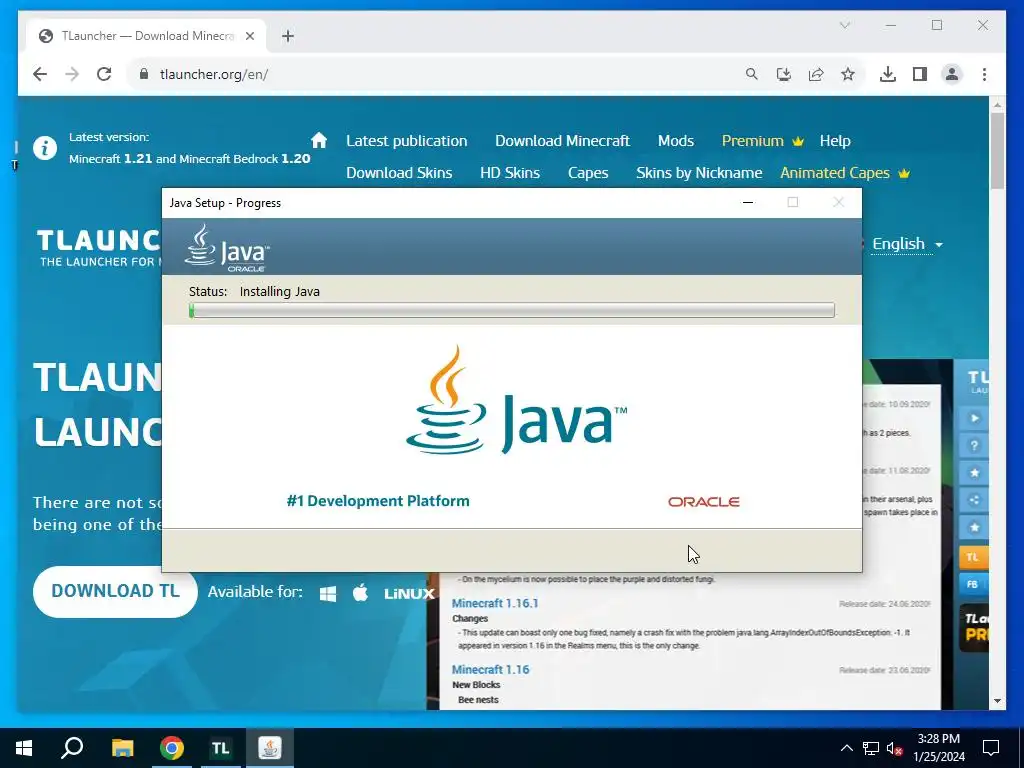Image resolution: width=1024 pixels, height=768 pixels.
Task: Open Skins by Nickname link
Action: tap(699, 172)
